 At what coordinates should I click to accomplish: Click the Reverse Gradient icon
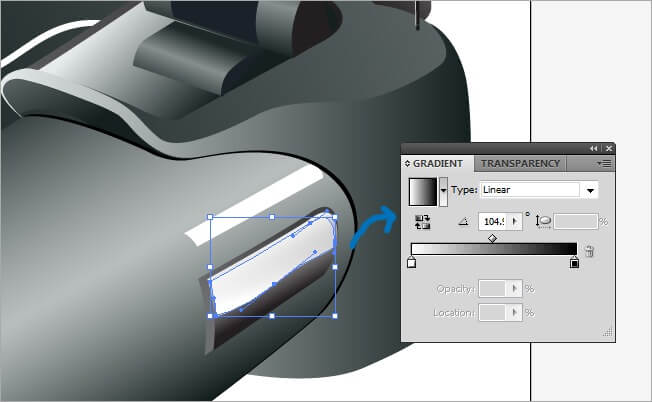point(422,222)
